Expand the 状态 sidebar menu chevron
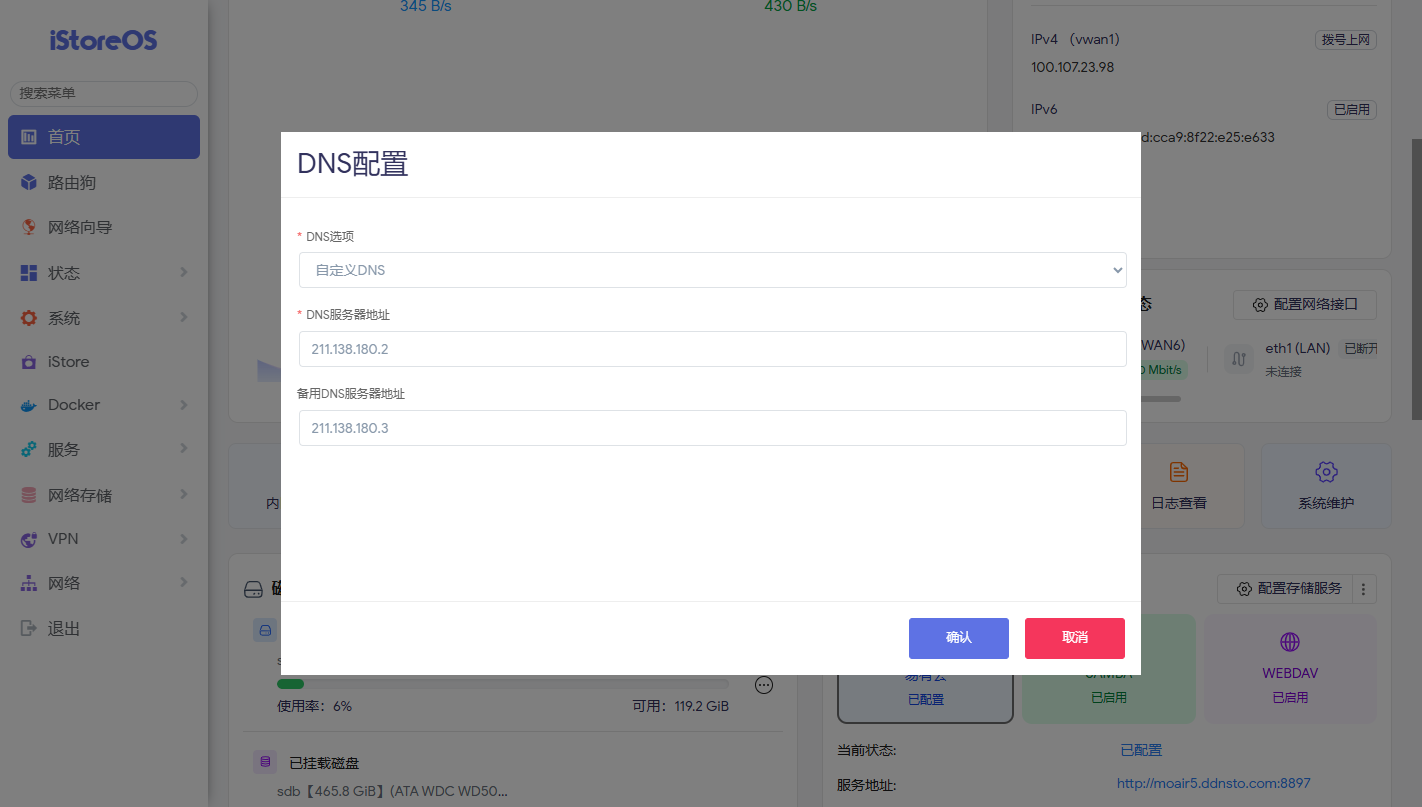1422x807 pixels. pos(184,273)
